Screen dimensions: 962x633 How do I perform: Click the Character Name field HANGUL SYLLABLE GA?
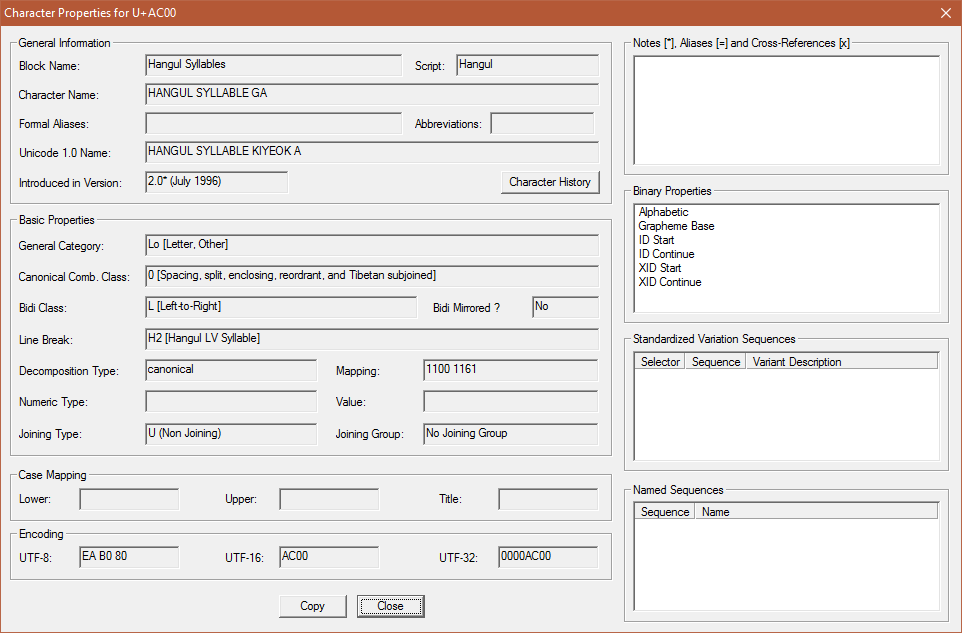click(372, 94)
